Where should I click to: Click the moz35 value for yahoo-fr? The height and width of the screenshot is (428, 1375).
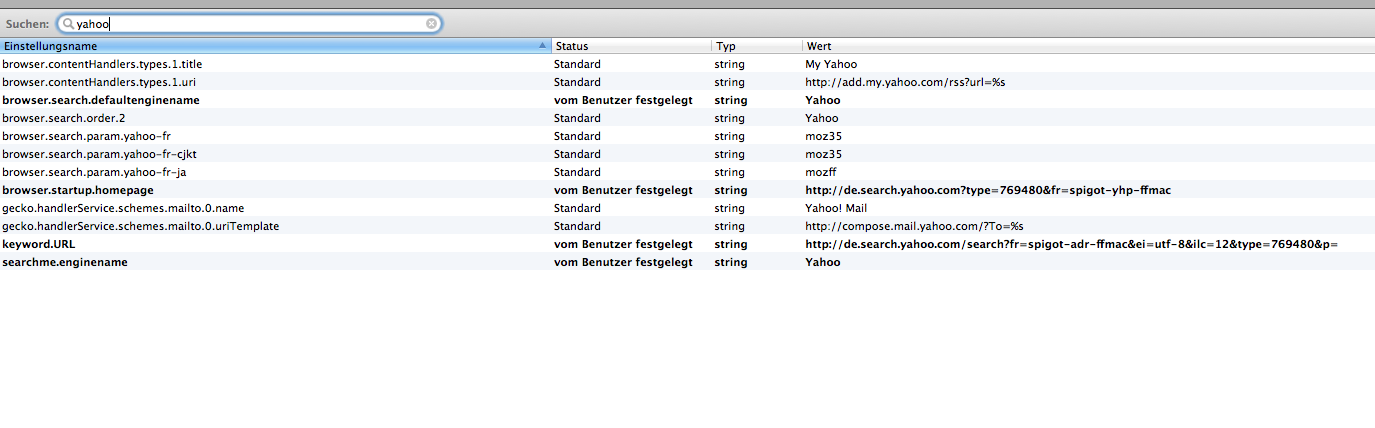(x=824, y=136)
